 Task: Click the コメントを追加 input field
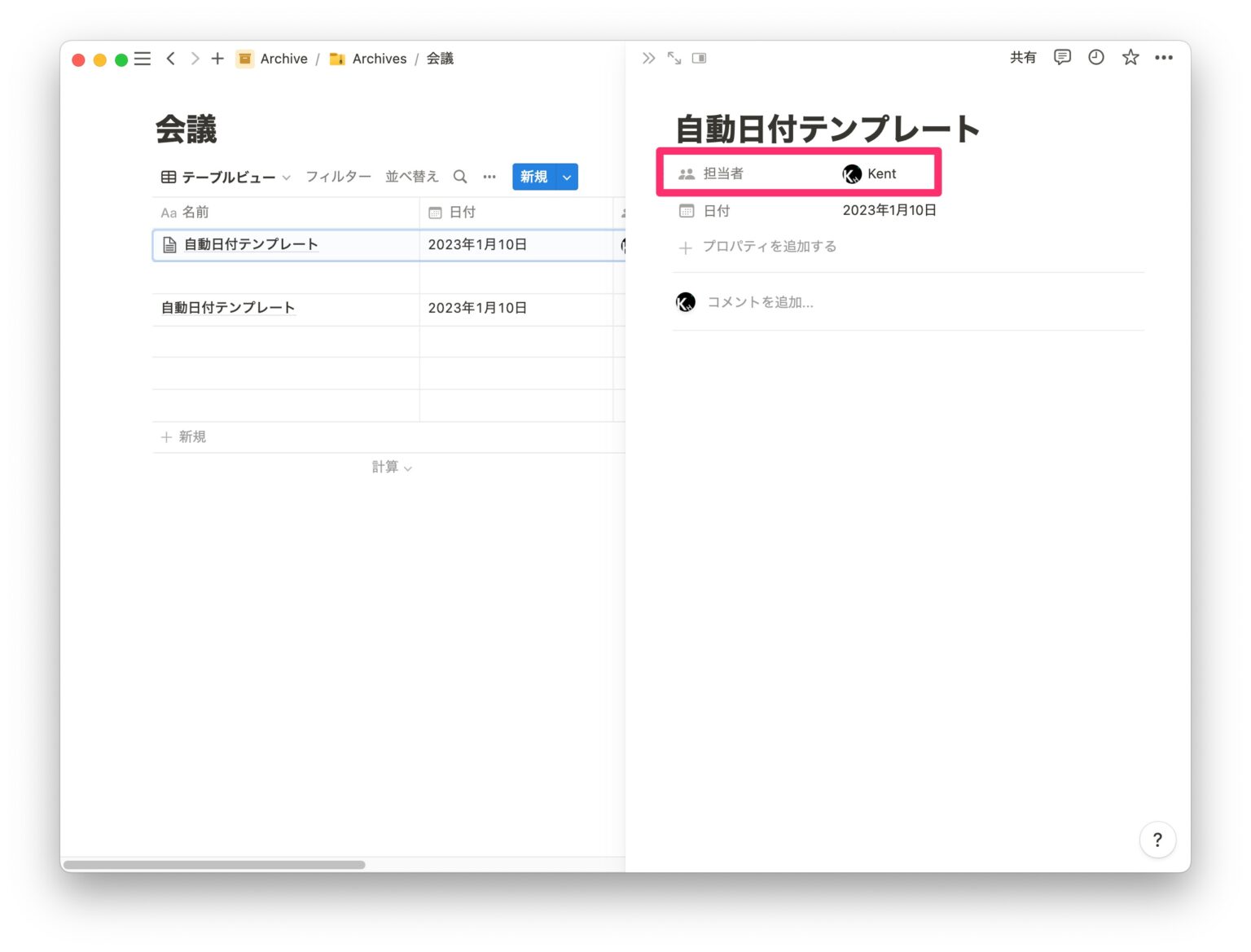click(760, 302)
